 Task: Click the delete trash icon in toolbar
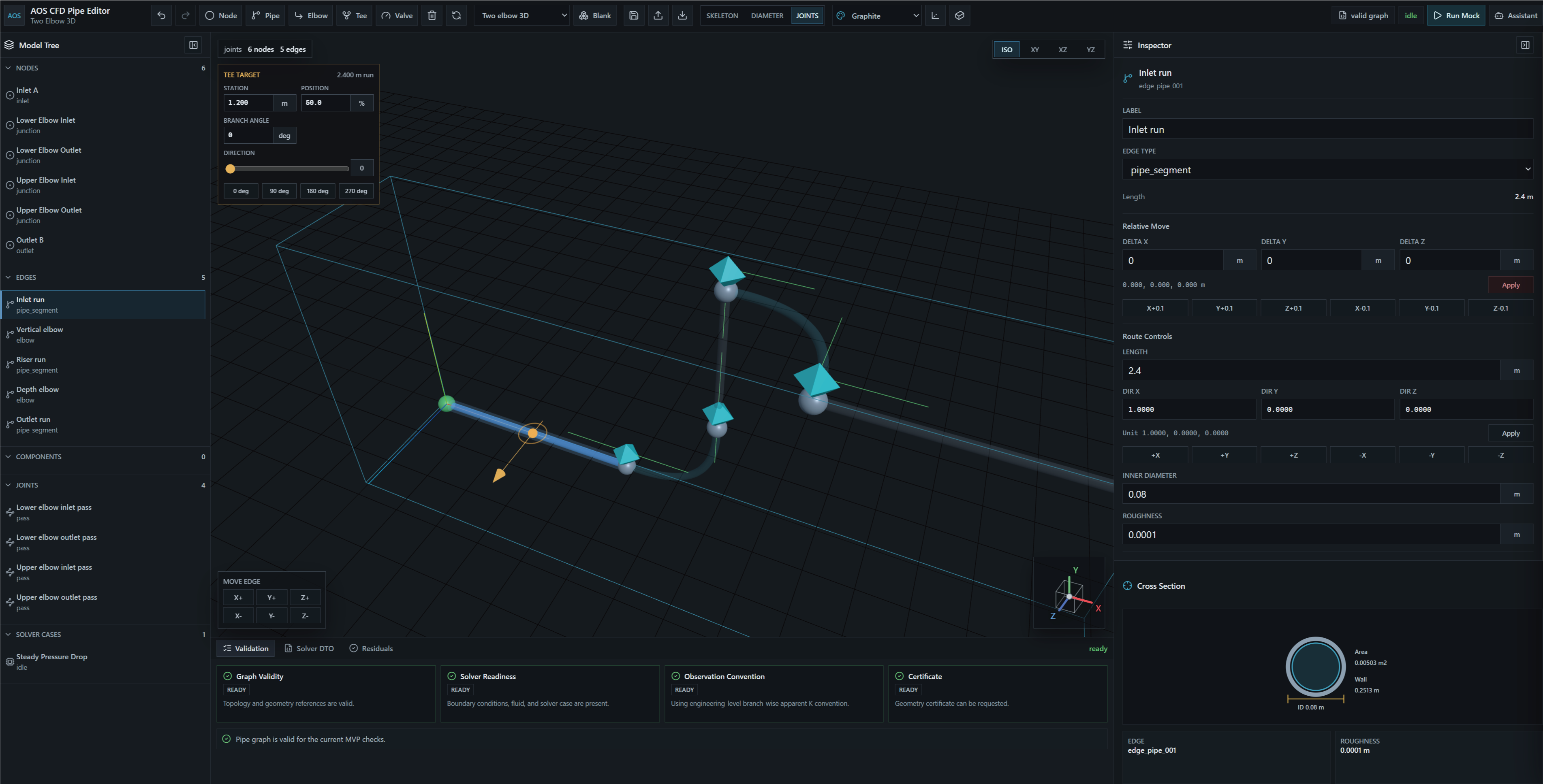[x=432, y=15]
